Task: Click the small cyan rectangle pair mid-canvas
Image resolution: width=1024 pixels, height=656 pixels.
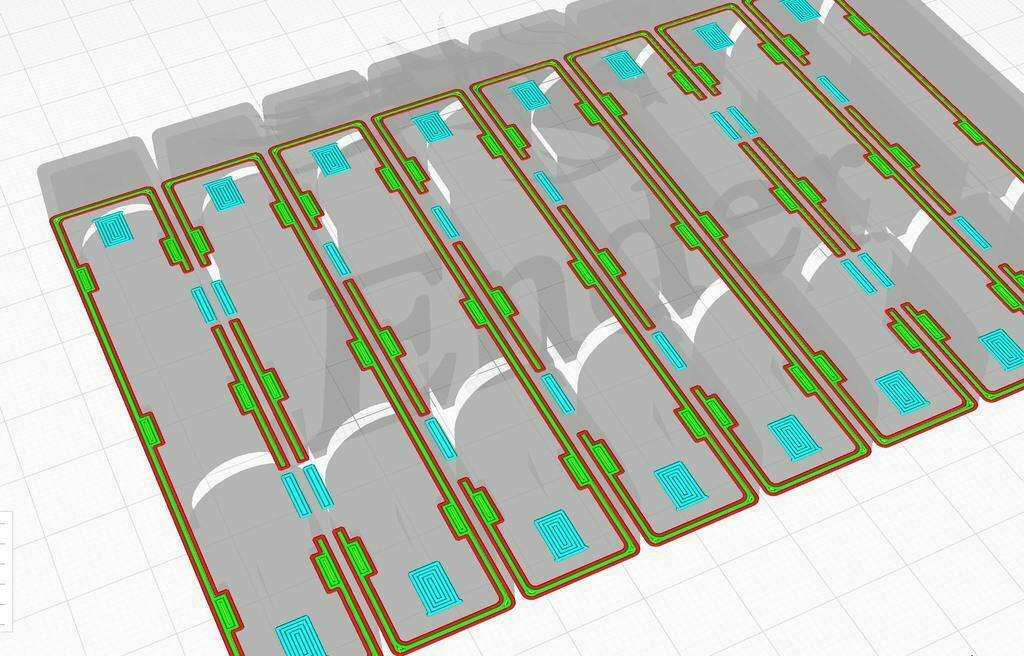Action: coord(300,490)
